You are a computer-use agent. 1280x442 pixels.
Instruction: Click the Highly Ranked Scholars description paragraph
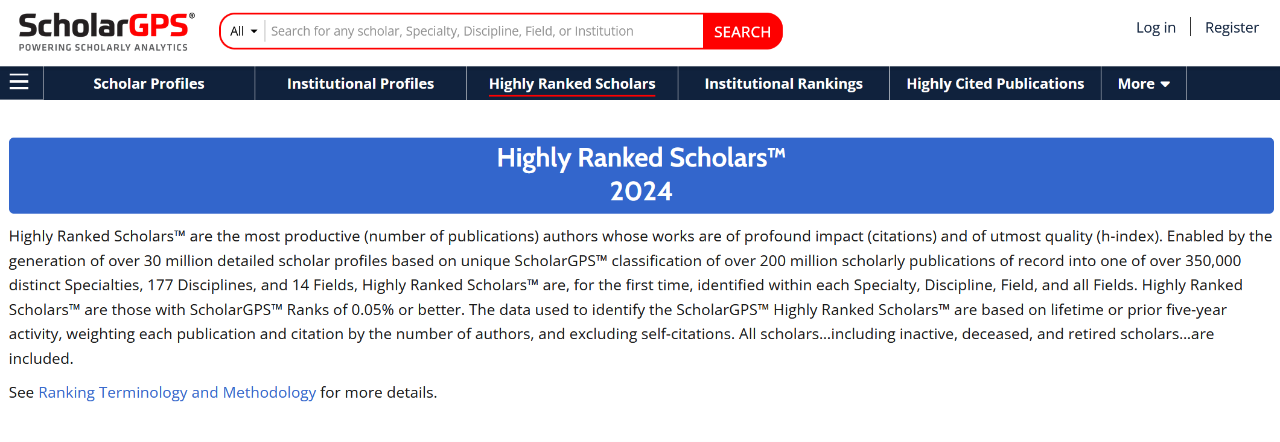coord(640,297)
